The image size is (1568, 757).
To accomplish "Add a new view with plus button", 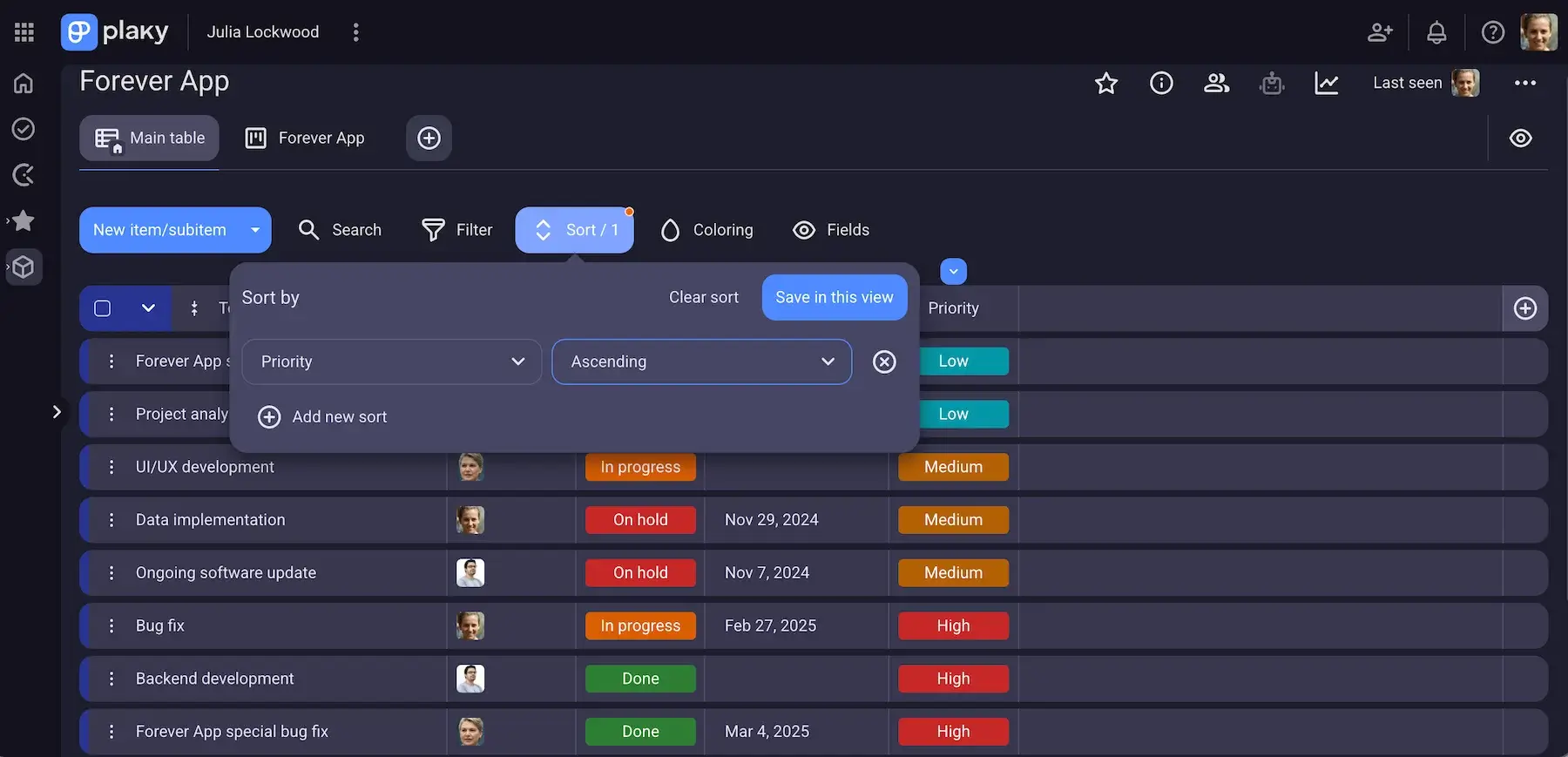I will 429,138.
